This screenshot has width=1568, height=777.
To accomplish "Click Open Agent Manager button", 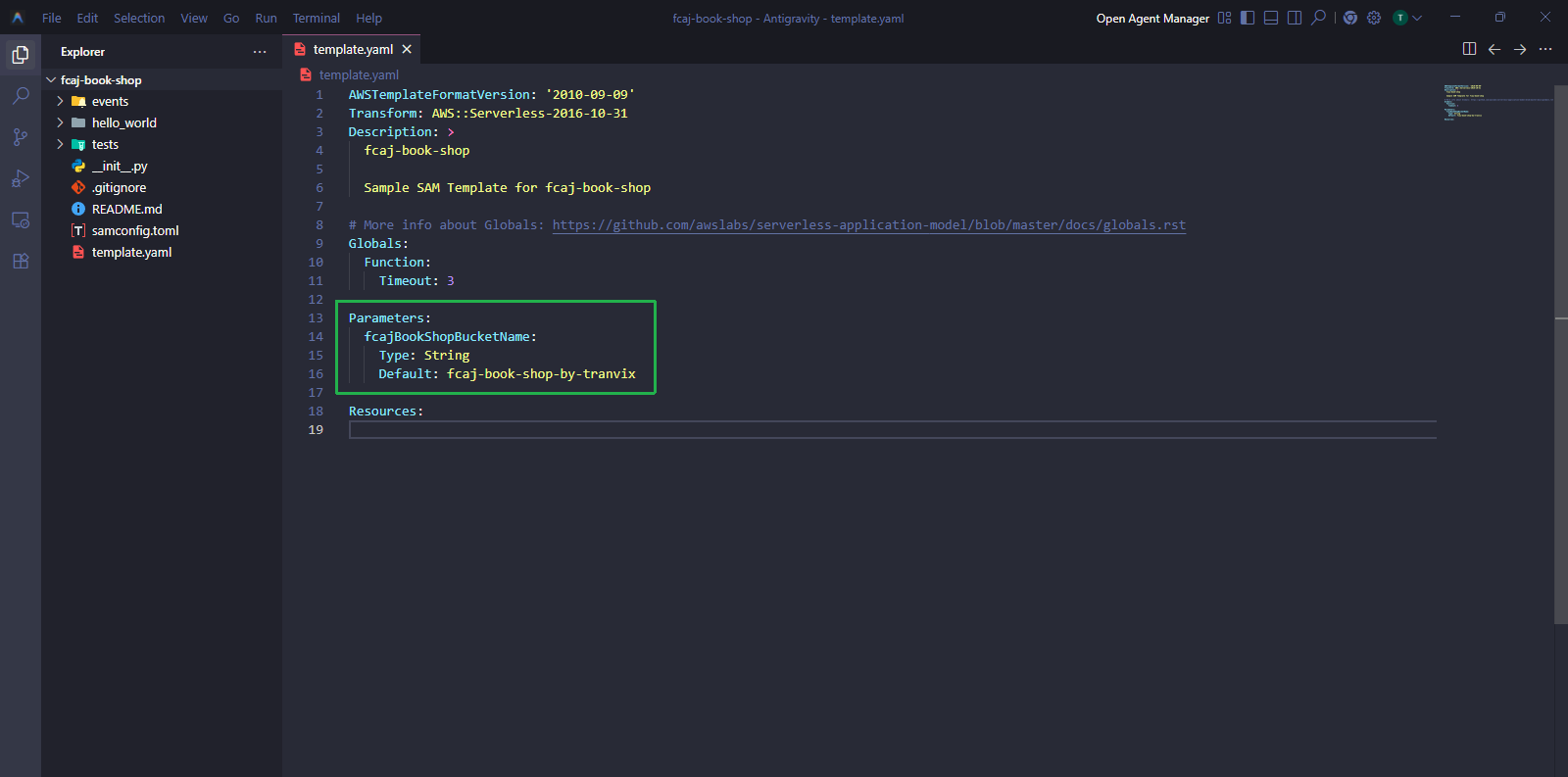I will 1152,18.
